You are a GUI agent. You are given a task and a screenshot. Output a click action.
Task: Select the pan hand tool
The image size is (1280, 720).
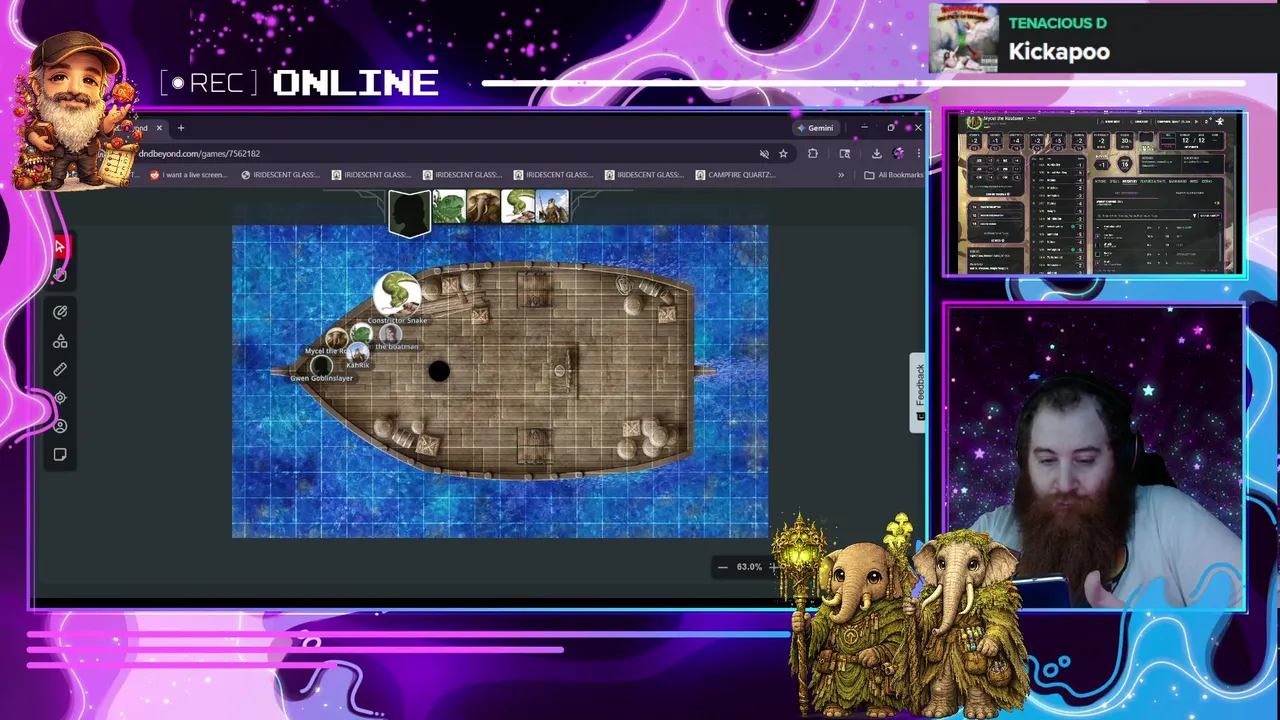click(60, 275)
